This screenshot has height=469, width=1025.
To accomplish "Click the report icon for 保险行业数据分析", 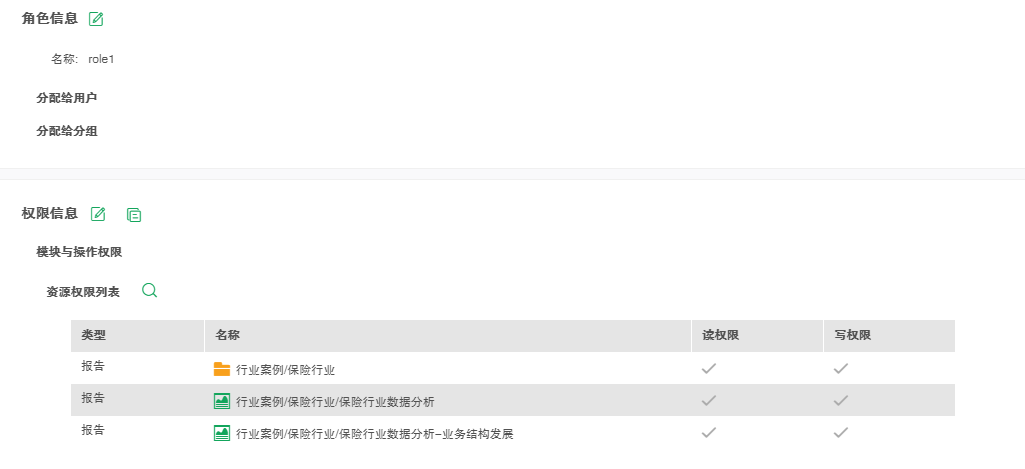I will (x=222, y=401).
